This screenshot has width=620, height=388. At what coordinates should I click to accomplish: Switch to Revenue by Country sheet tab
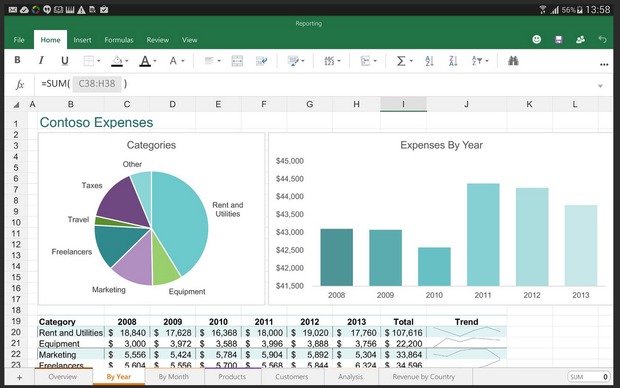point(423,377)
